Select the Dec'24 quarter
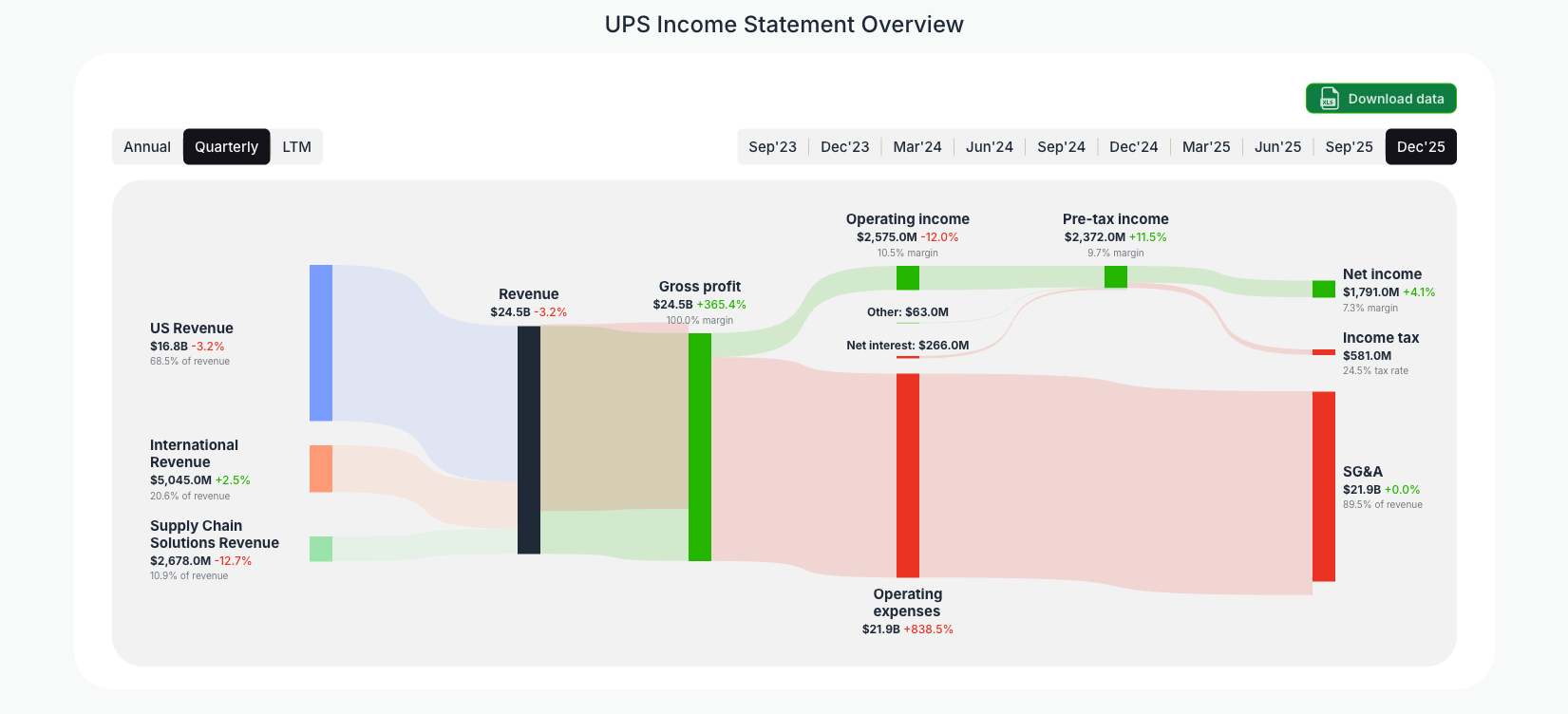 pos(1133,146)
